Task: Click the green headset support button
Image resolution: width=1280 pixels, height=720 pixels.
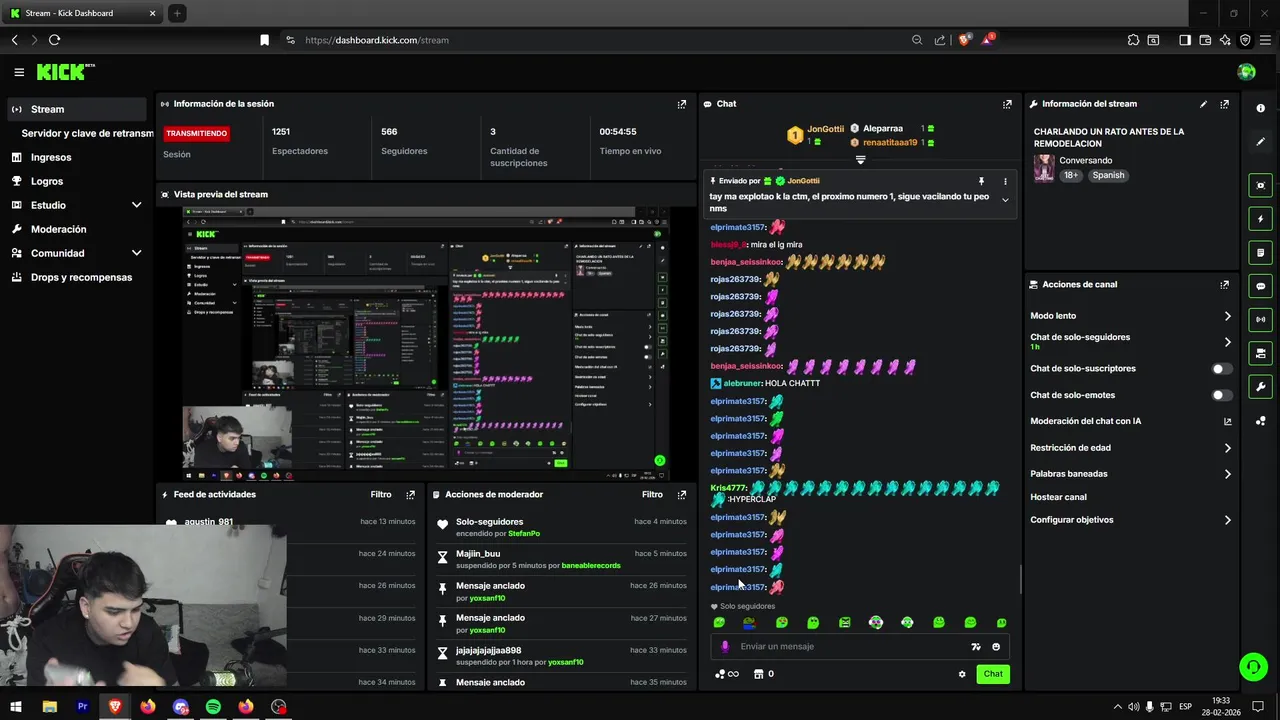Action: tap(1252, 667)
